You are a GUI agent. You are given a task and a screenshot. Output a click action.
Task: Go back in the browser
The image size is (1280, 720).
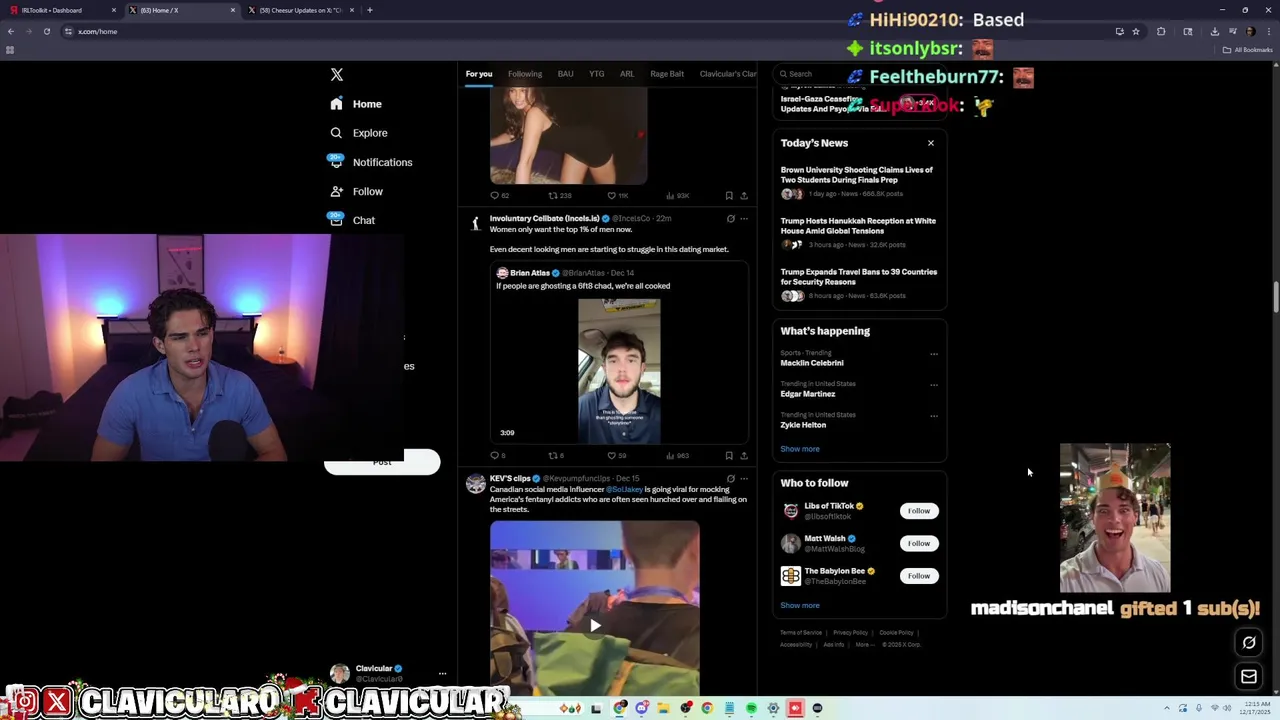(x=11, y=31)
